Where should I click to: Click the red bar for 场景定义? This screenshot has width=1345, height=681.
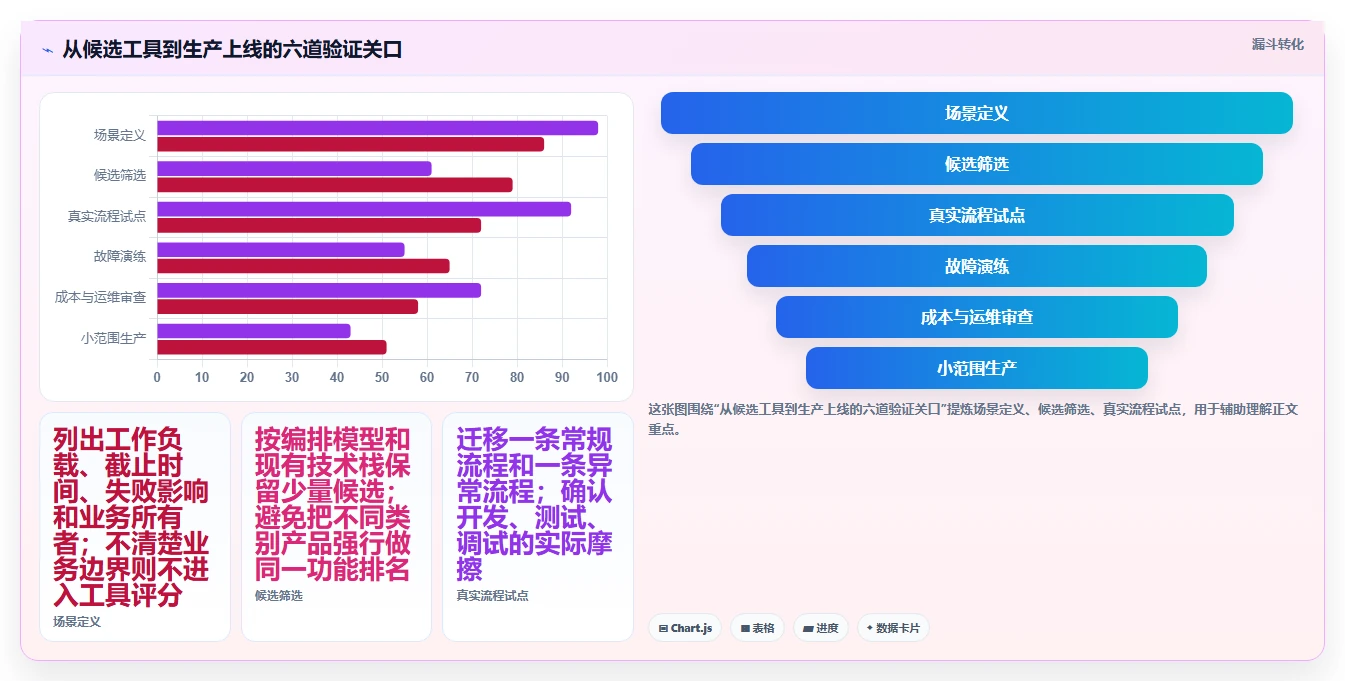(x=350, y=144)
